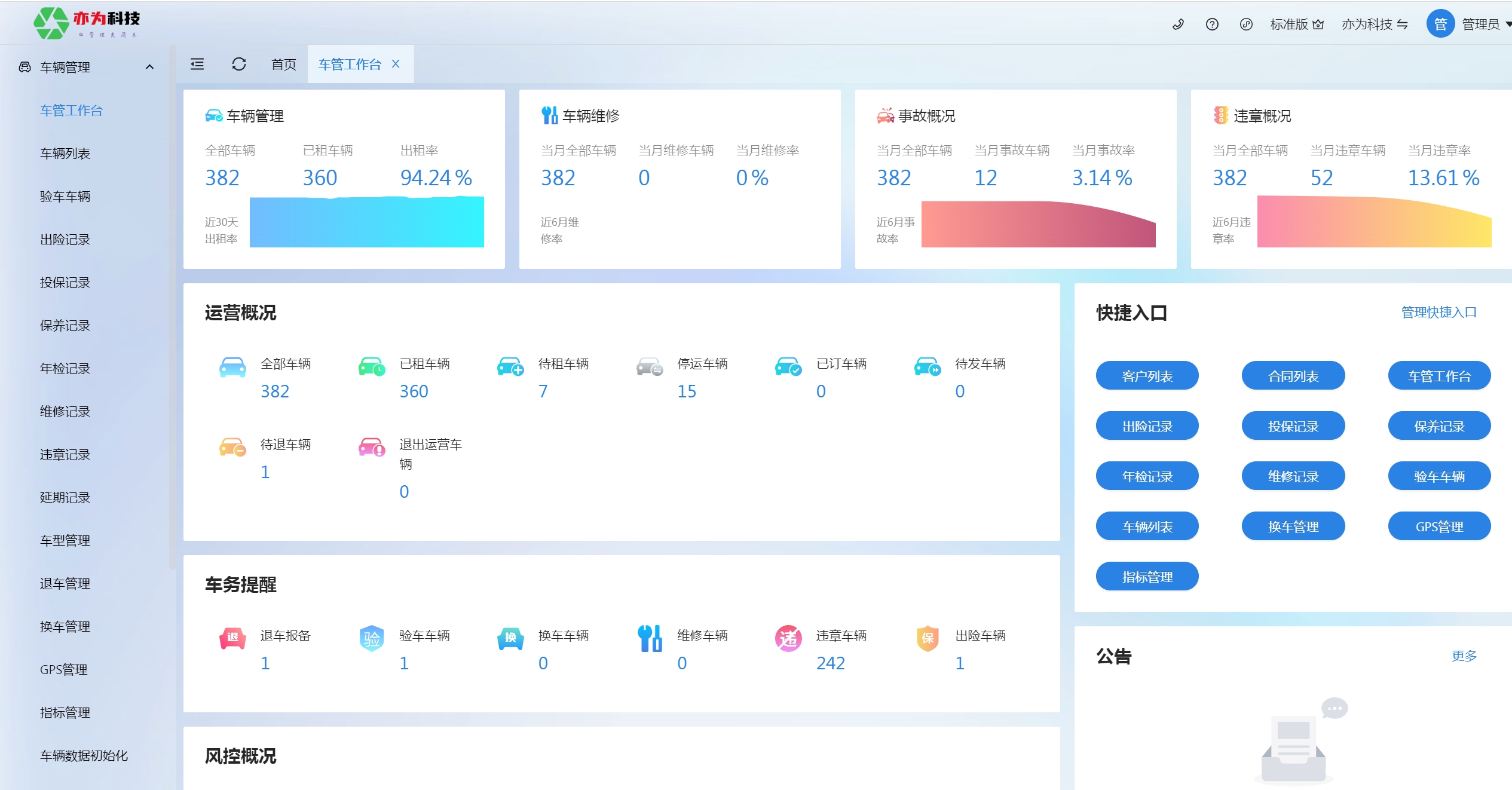This screenshot has height=790, width=1512.
Task: Click the refresh page icon
Action: (239, 64)
